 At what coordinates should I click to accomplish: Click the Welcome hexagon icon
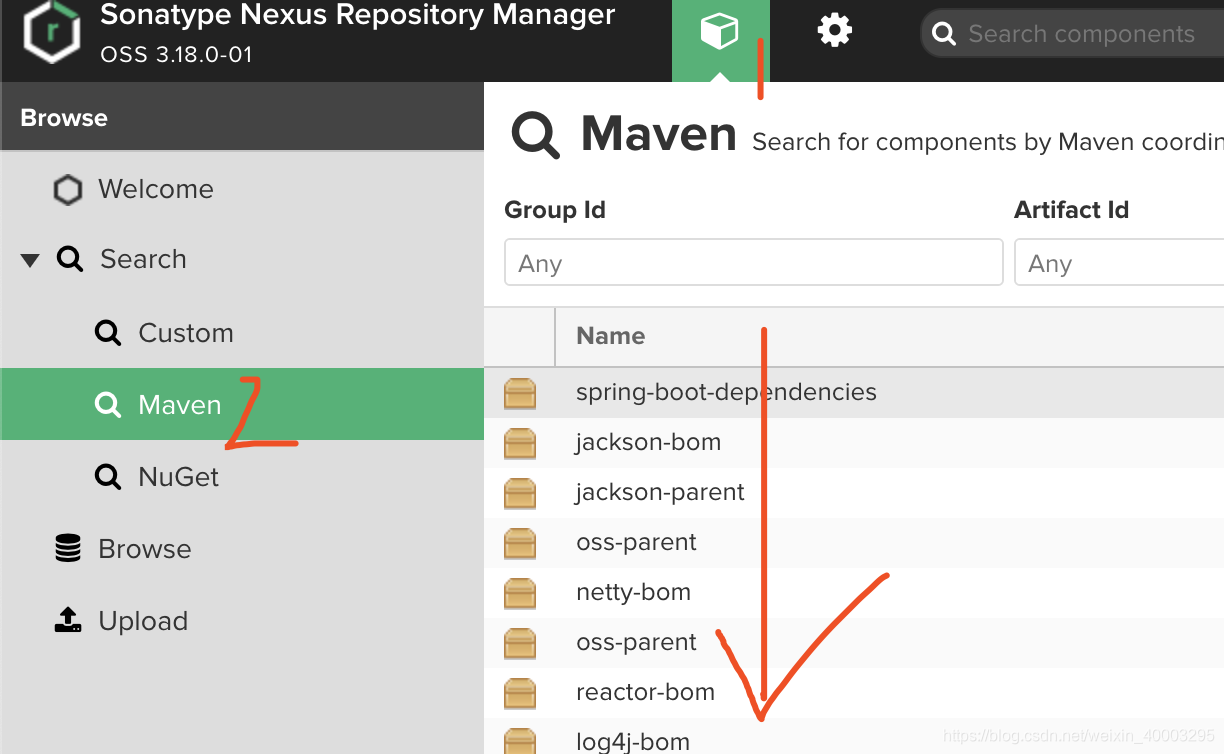coord(67,190)
